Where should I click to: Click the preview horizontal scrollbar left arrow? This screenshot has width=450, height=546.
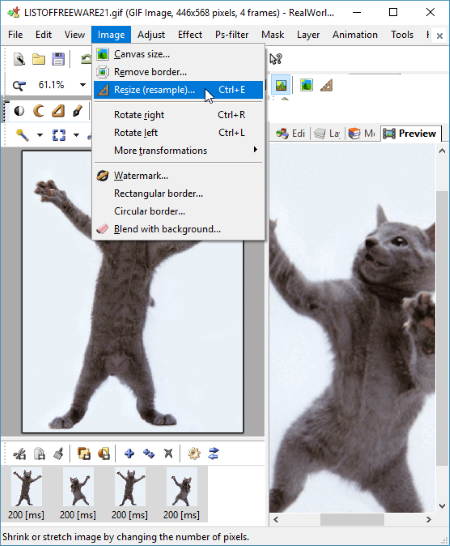point(276,520)
